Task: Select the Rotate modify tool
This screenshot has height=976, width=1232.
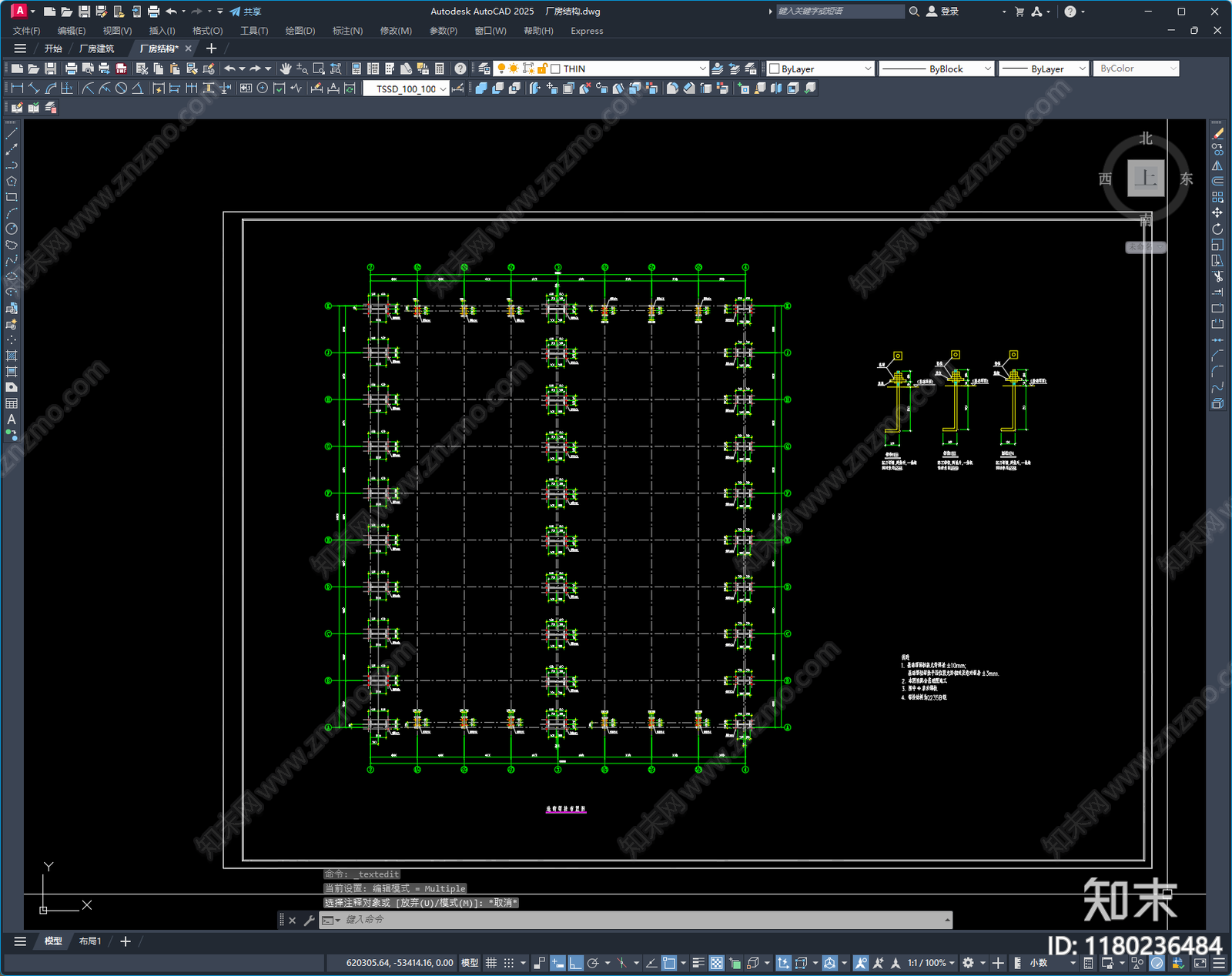Action: [1217, 229]
